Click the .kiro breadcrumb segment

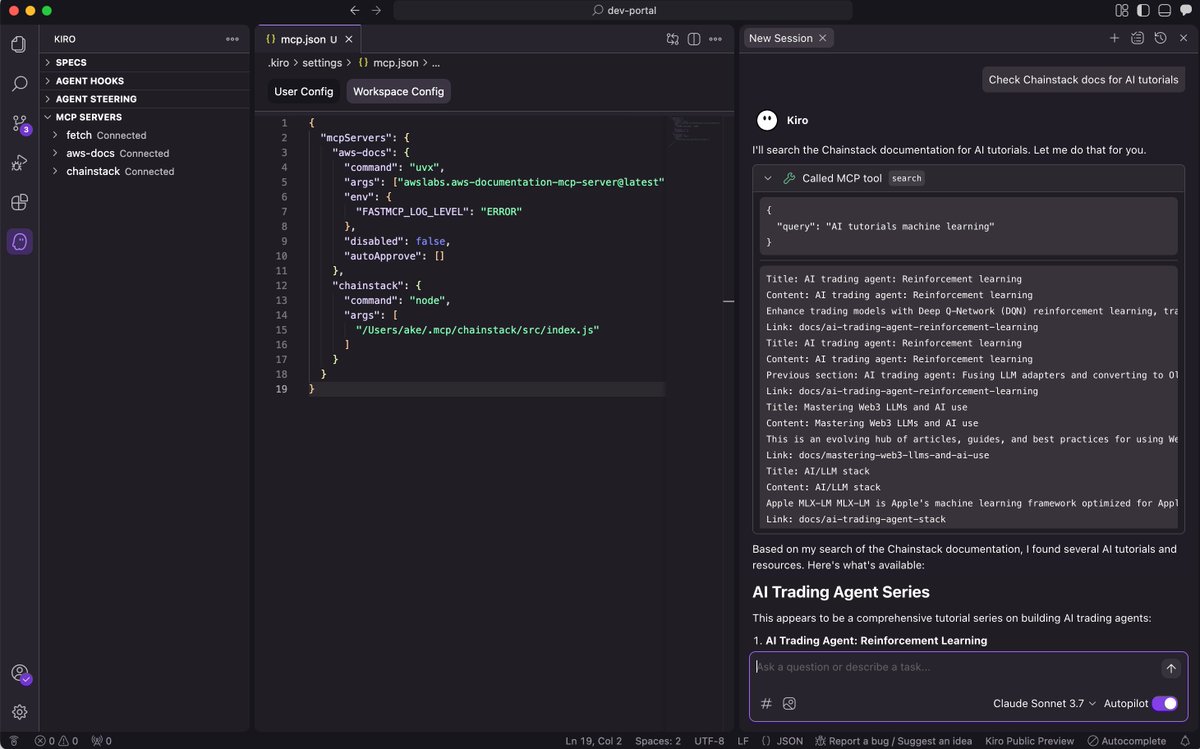279,62
